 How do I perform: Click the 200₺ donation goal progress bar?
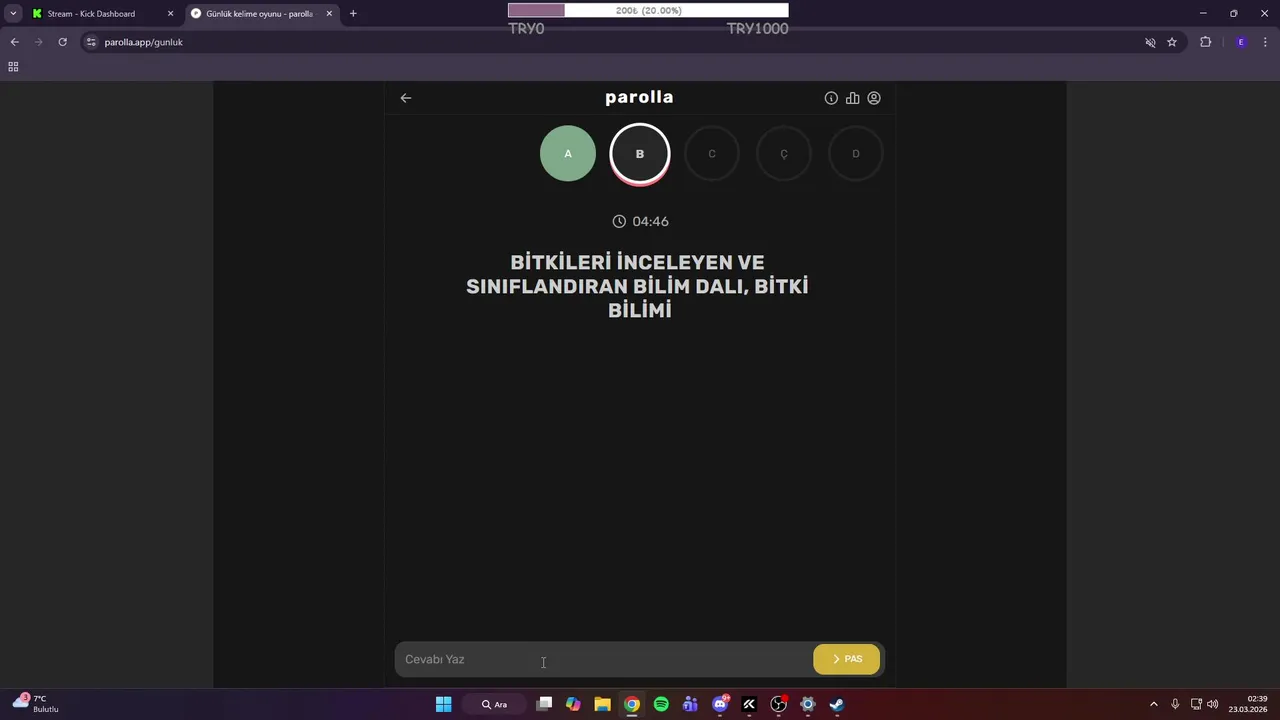click(648, 10)
